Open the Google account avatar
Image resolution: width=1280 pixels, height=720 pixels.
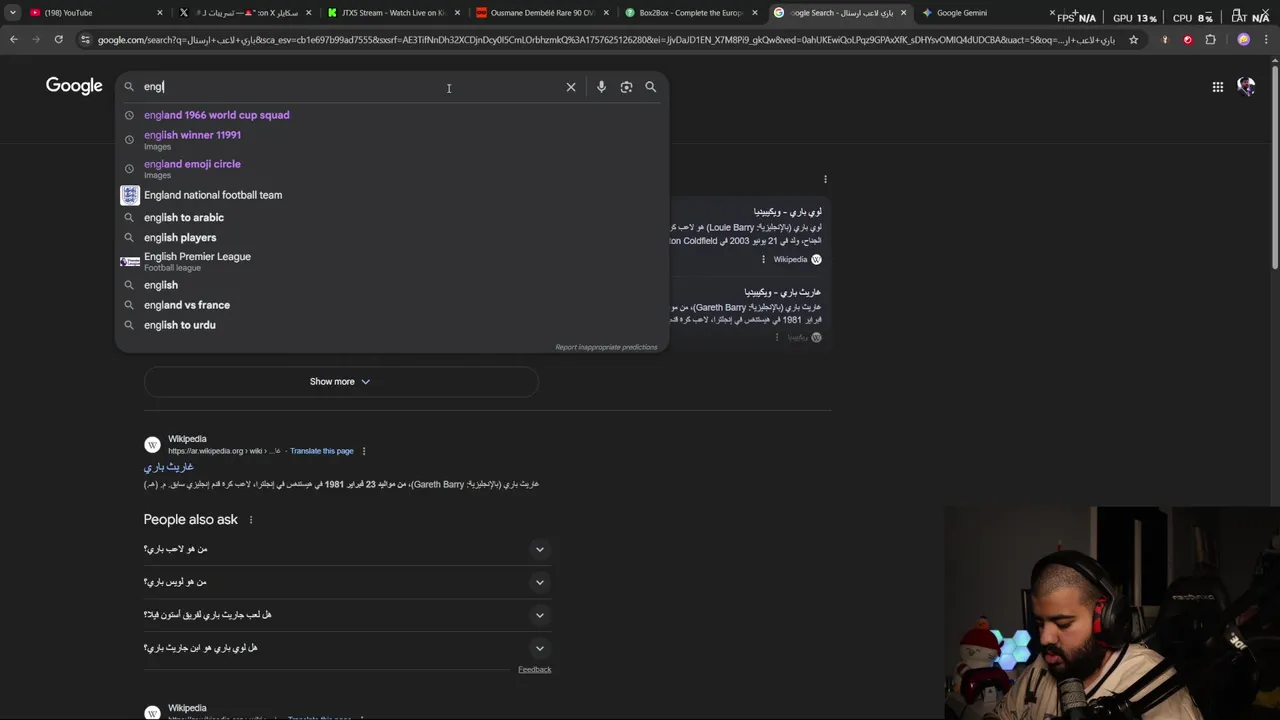pyautogui.click(x=1246, y=87)
